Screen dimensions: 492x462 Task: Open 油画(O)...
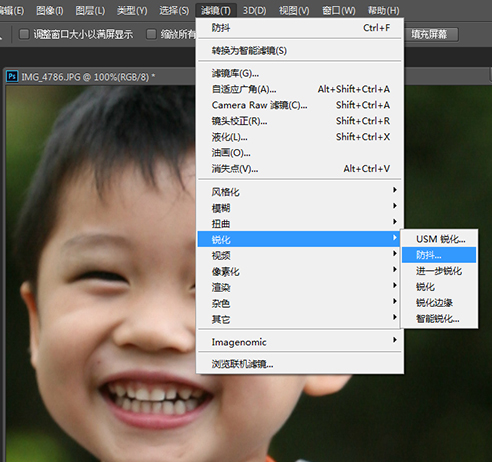click(300, 153)
